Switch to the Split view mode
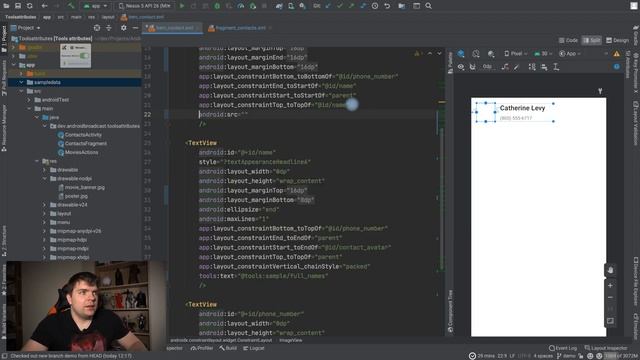The width and height of the screenshot is (640, 360). tap(591, 40)
